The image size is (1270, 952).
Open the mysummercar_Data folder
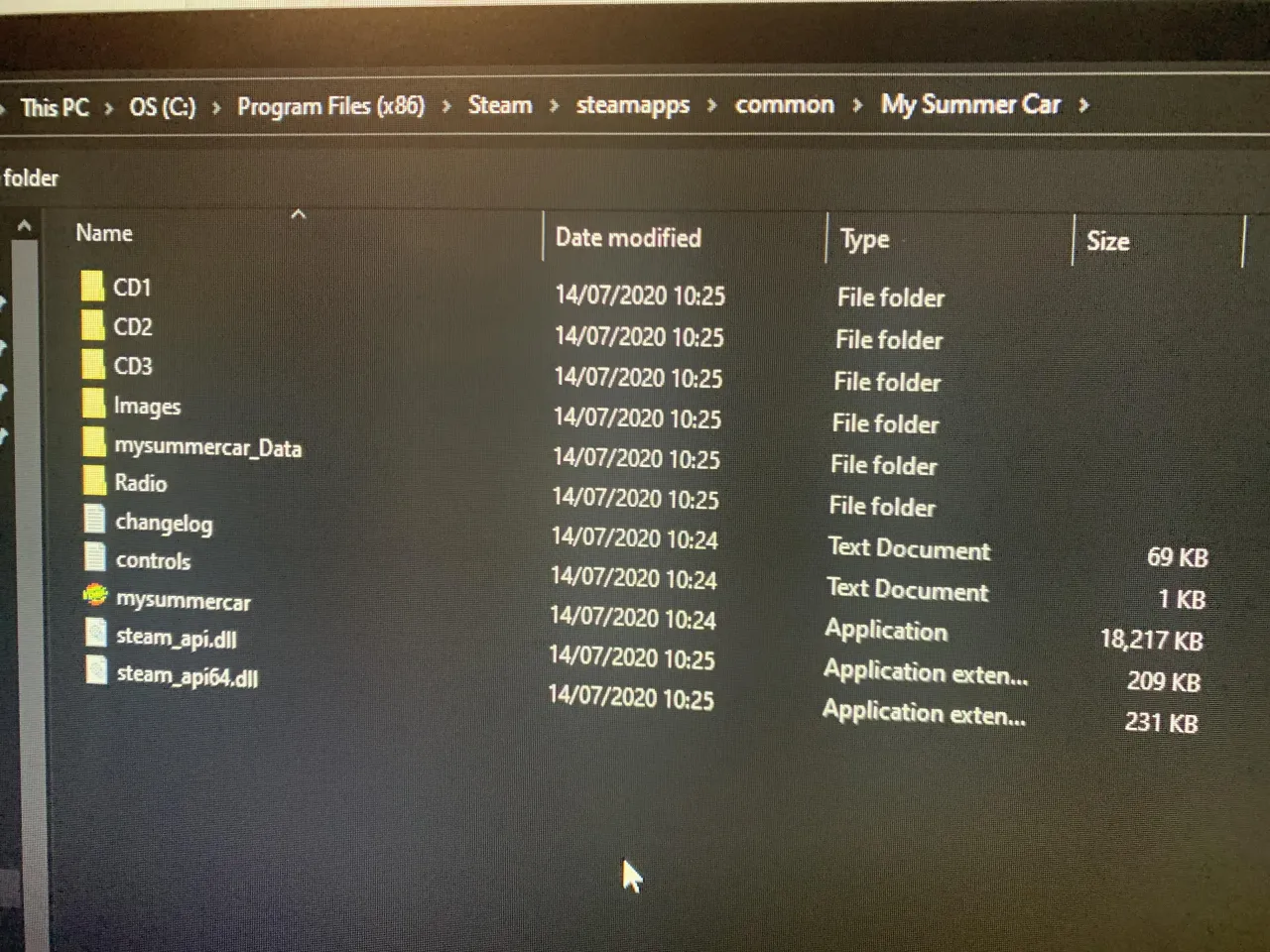[x=208, y=447]
